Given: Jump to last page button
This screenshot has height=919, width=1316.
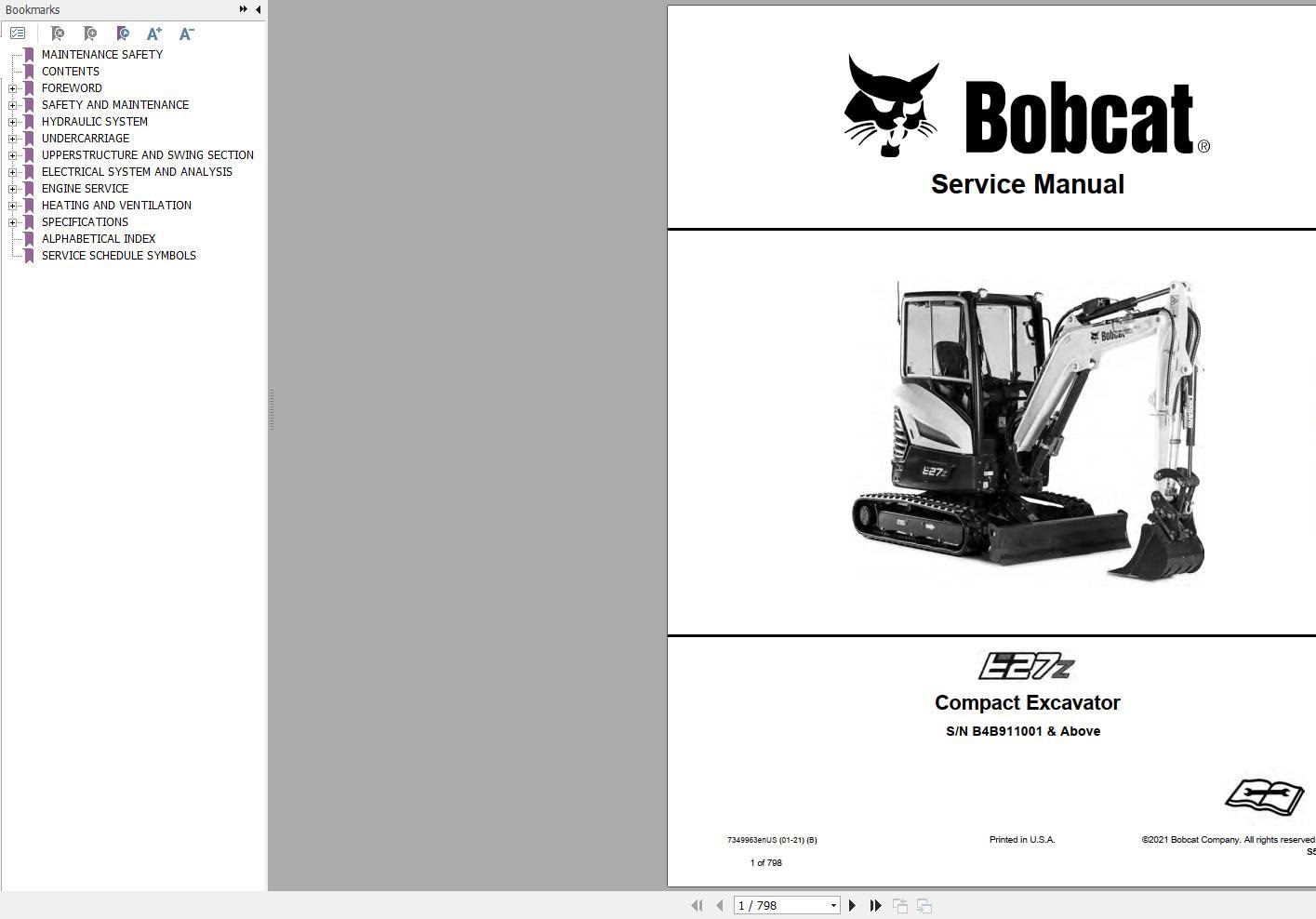Looking at the screenshot, I should (875, 905).
